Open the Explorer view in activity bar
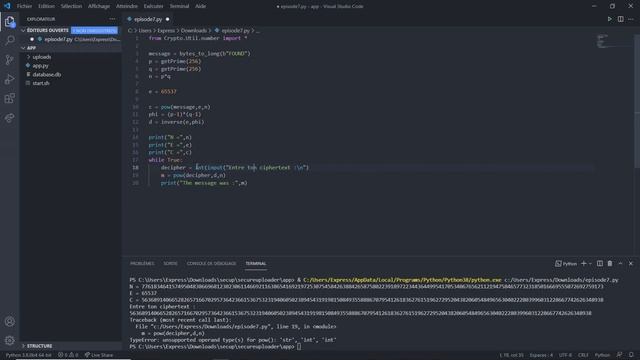 (9, 22)
